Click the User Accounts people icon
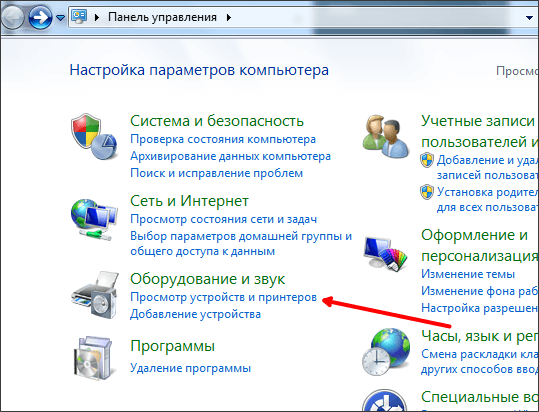The width and height of the screenshot is (539, 412). 386,137
